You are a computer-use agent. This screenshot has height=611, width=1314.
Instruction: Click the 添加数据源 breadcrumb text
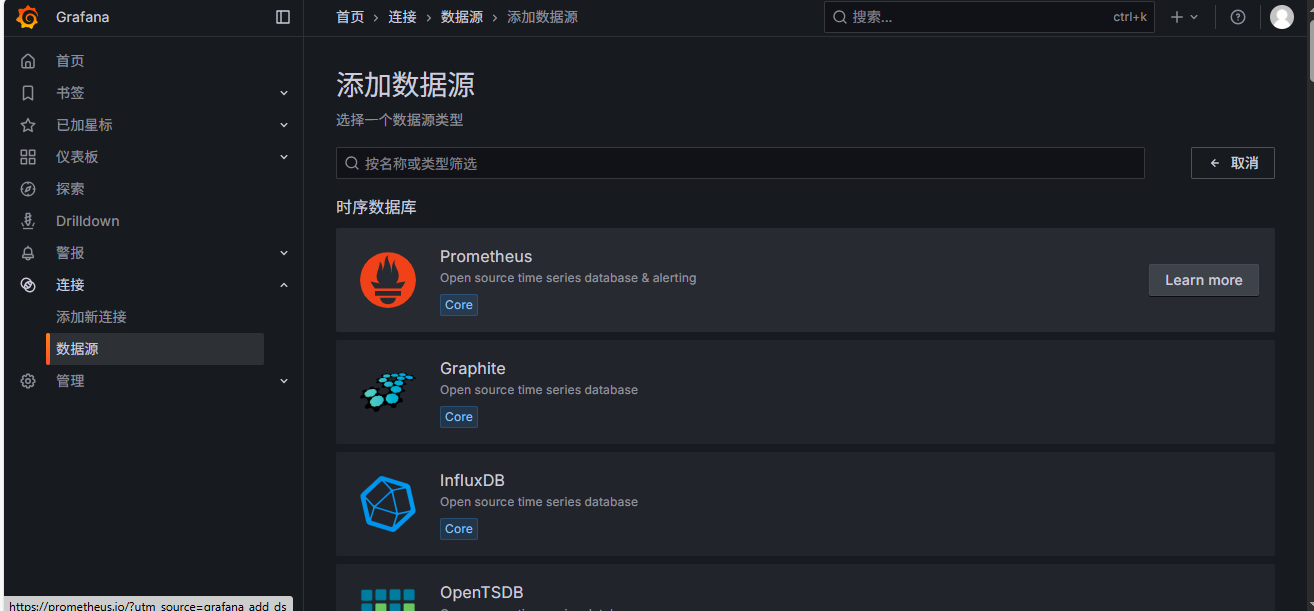point(542,17)
